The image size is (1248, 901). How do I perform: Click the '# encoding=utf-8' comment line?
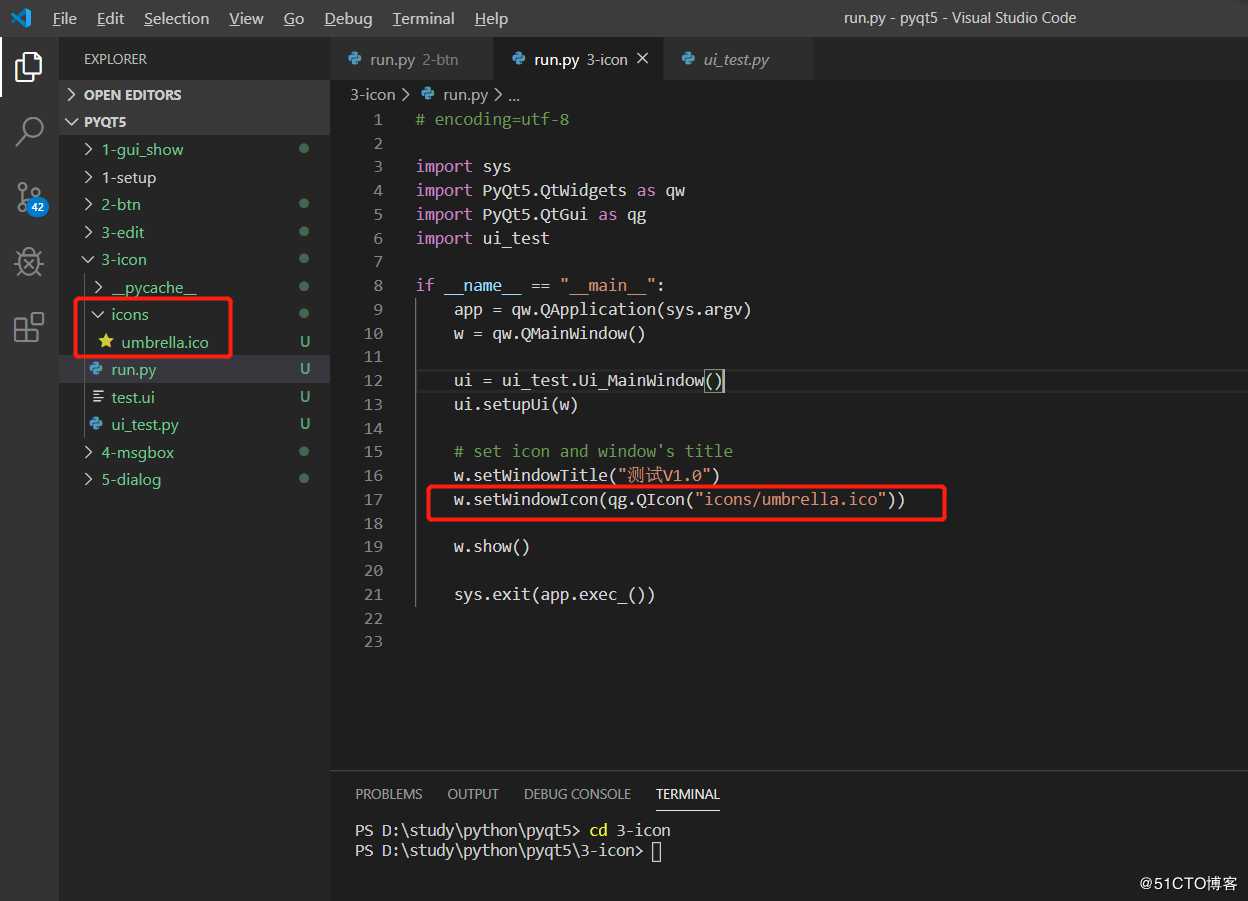point(493,119)
